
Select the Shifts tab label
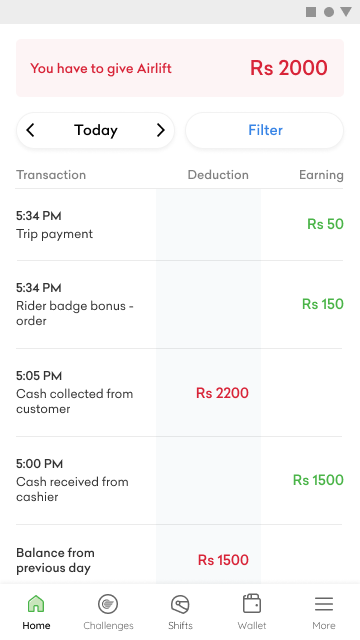tap(180, 625)
